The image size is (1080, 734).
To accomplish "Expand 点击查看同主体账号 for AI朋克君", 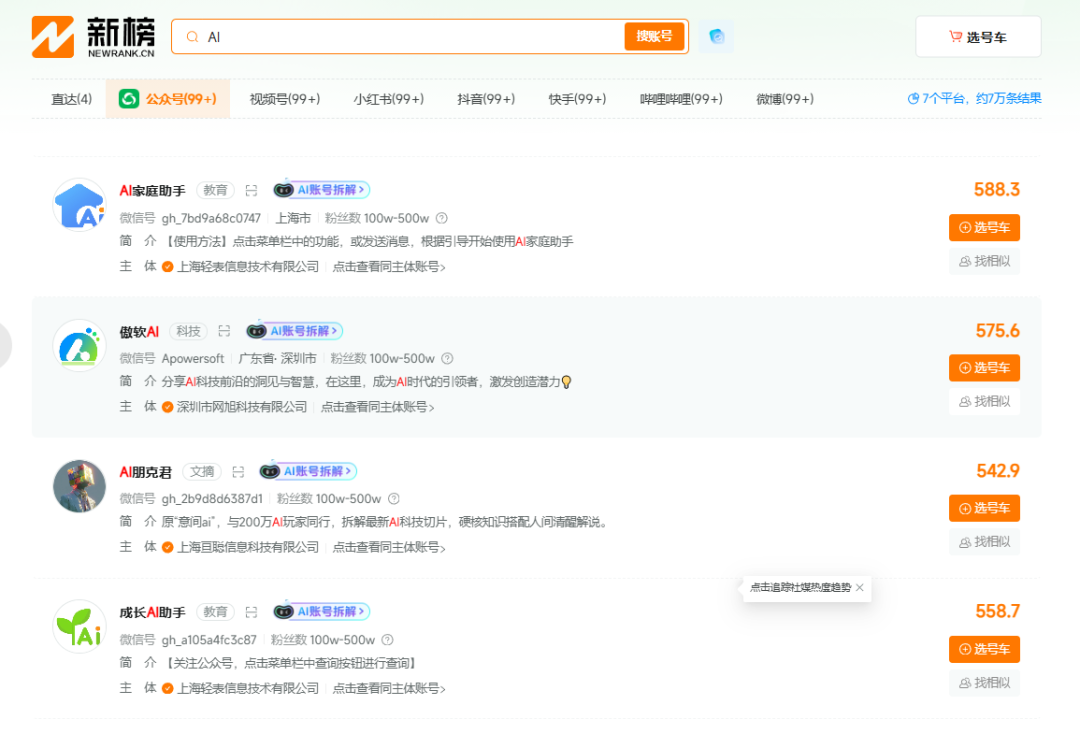I will click(389, 547).
